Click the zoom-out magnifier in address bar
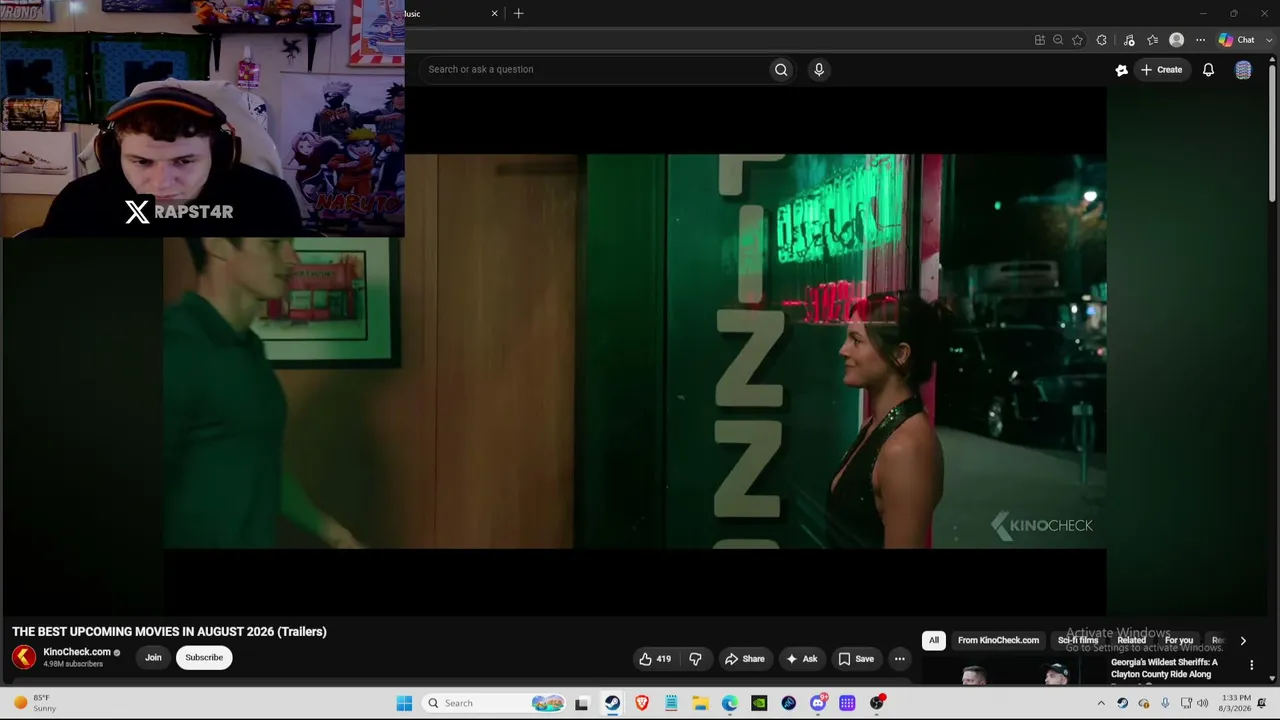 pyautogui.click(x=1058, y=40)
